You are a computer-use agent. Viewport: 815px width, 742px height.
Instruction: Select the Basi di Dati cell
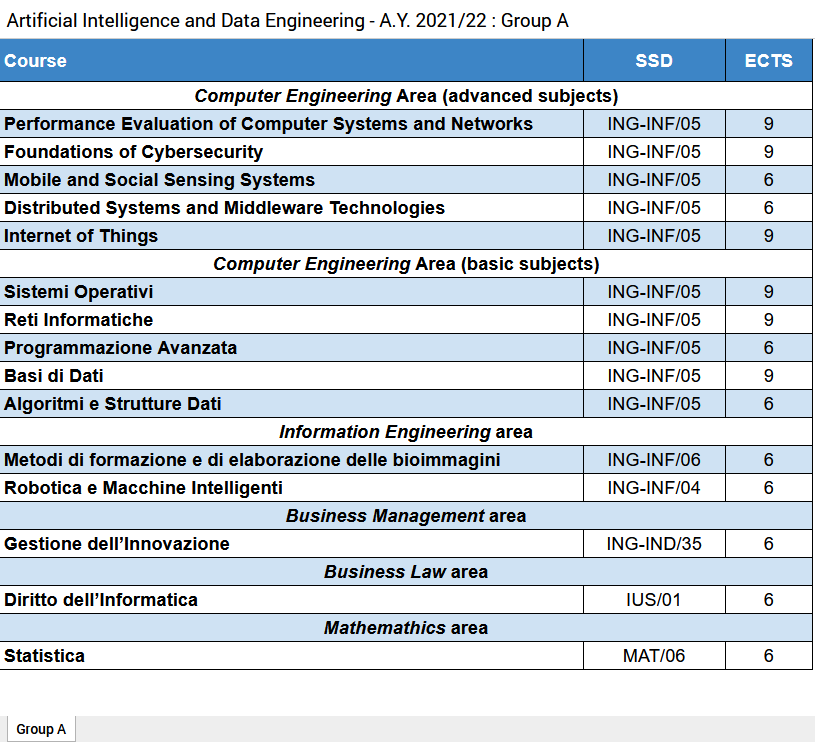point(291,376)
